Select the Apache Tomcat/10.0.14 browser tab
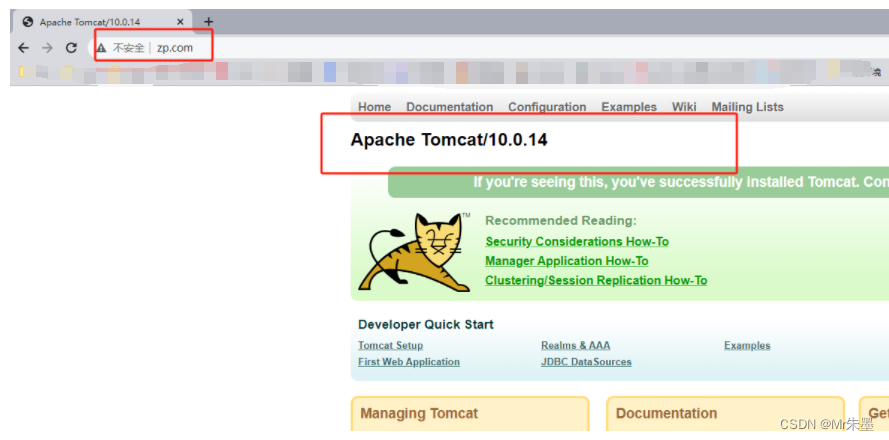 [103, 22]
